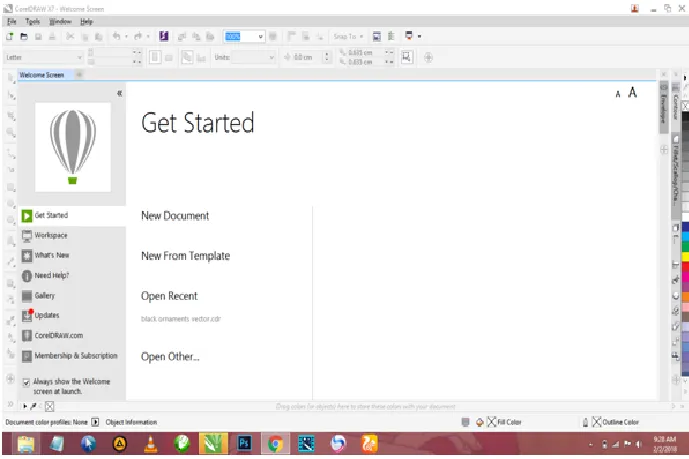Click the What's New star icon
This screenshot has height=459, width=689.
pyautogui.click(x=27, y=256)
